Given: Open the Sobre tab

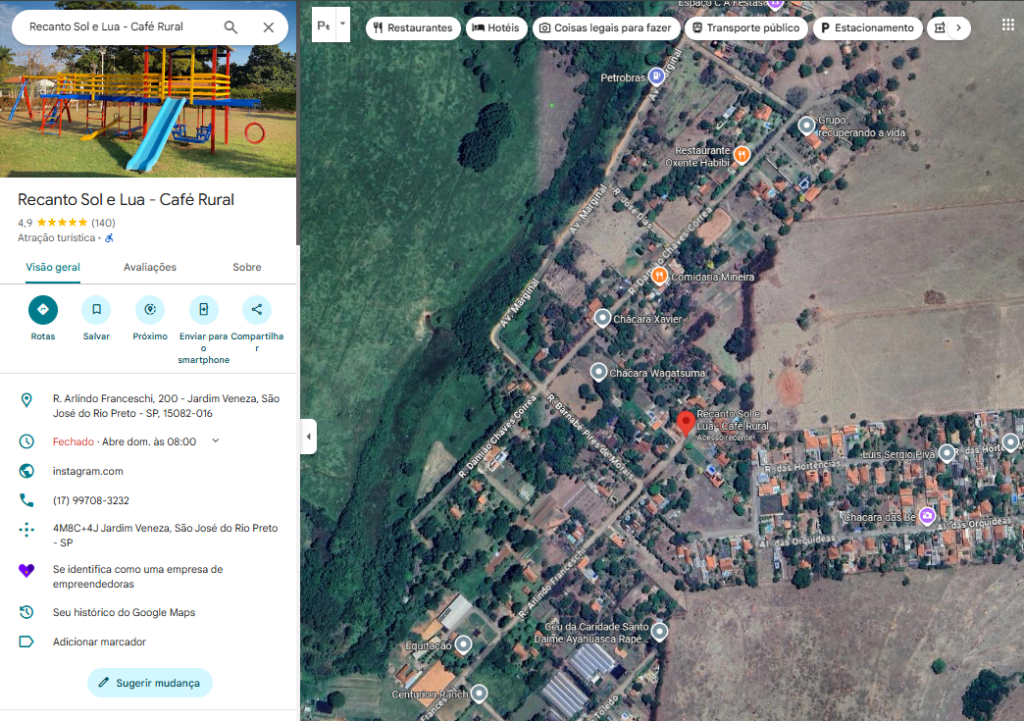Looking at the screenshot, I should [246, 267].
